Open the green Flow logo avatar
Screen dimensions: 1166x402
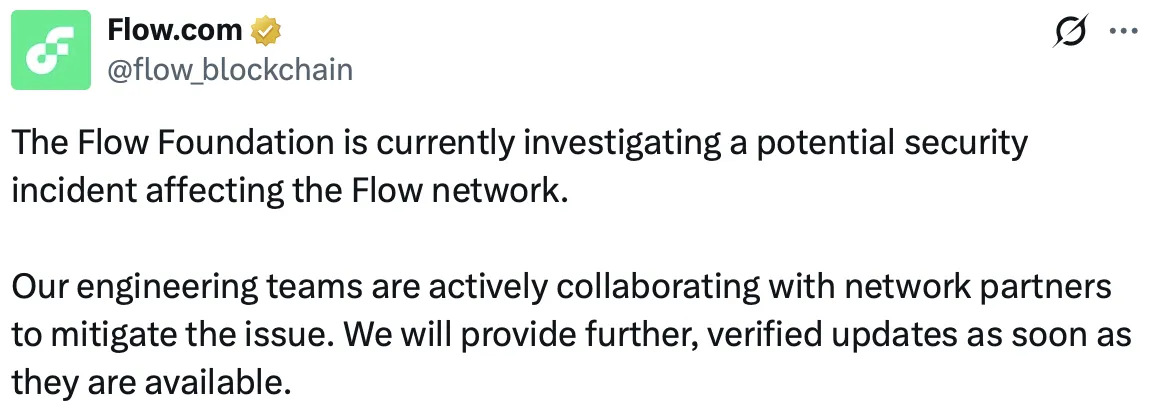tap(50, 50)
